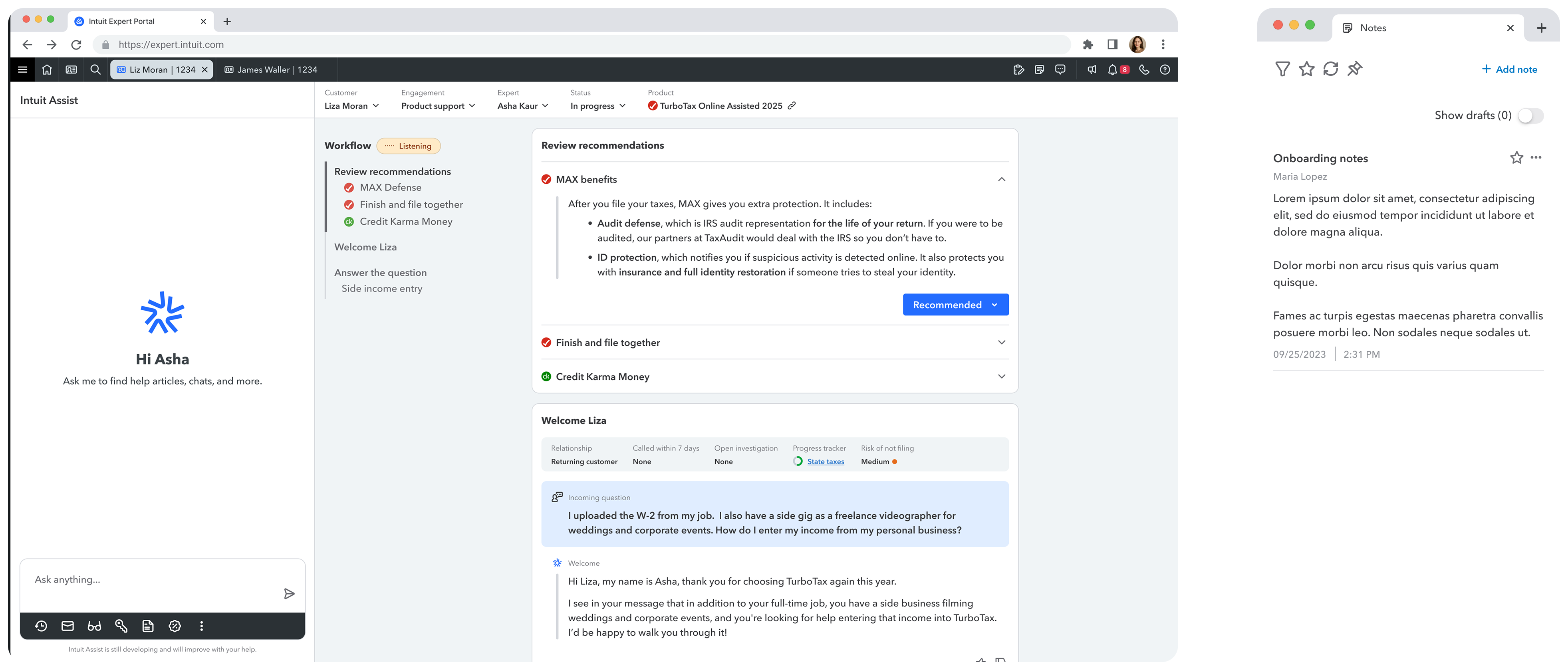Collapse the MAX benefits section
The width and height of the screenshot is (1568, 670).
click(1001, 180)
